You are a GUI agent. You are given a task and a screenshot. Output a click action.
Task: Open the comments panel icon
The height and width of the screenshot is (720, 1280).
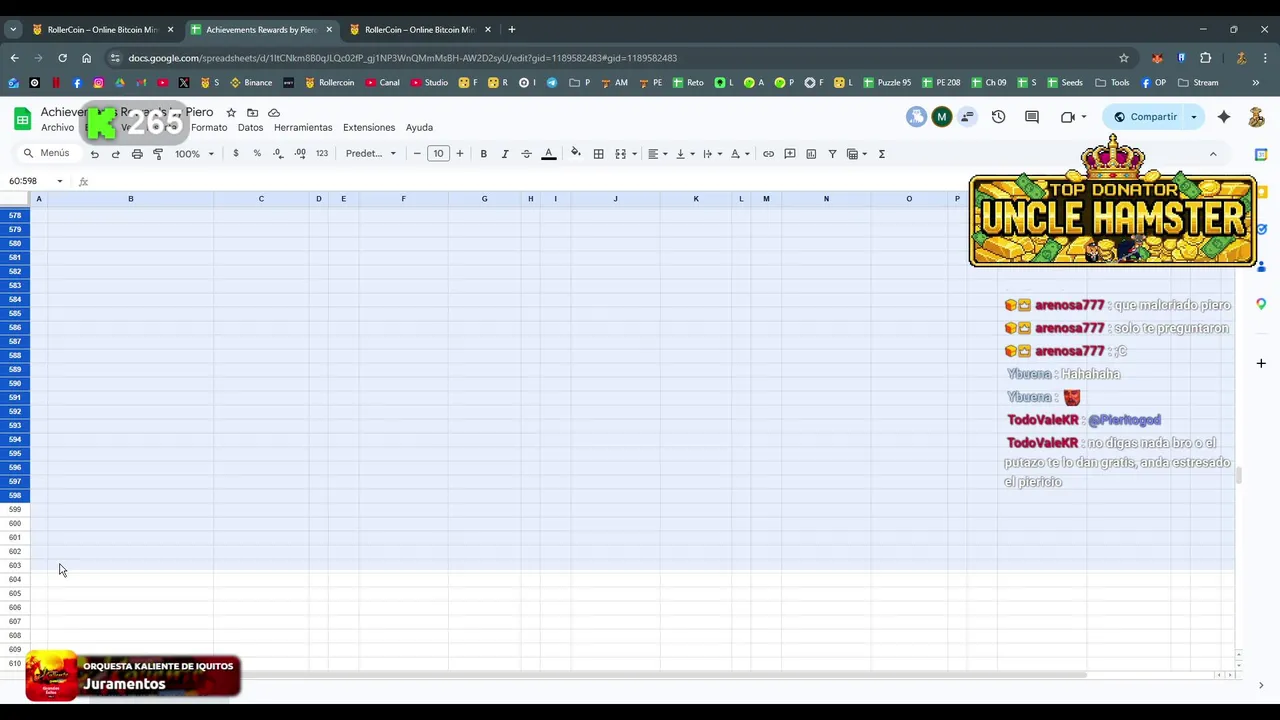(1032, 117)
